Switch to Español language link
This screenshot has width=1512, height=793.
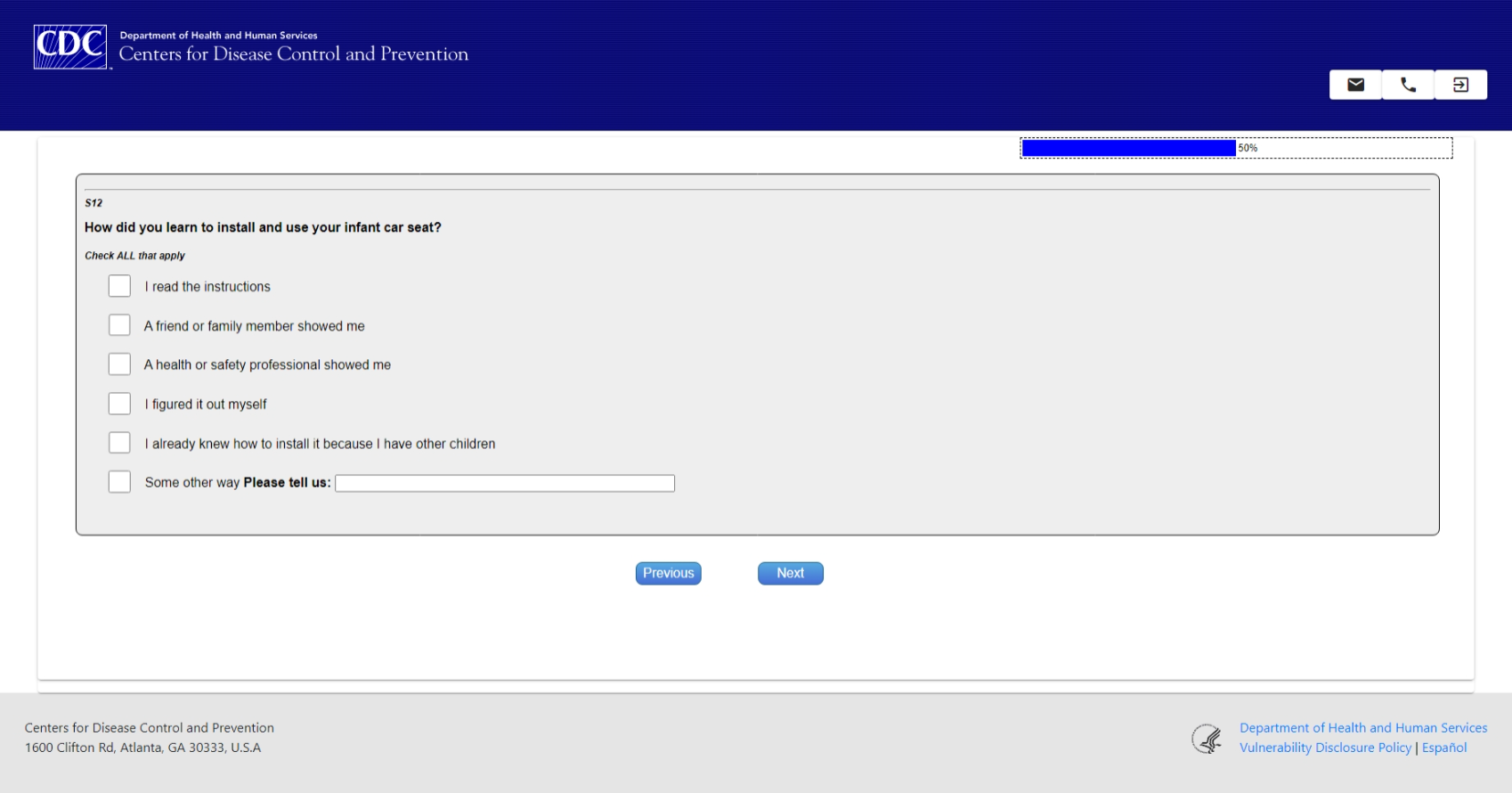[x=1444, y=748]
